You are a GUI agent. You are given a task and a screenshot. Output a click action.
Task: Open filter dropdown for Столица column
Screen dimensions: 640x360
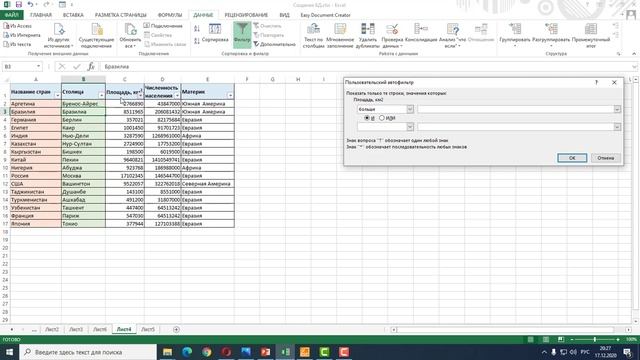(x=102, y=96)
